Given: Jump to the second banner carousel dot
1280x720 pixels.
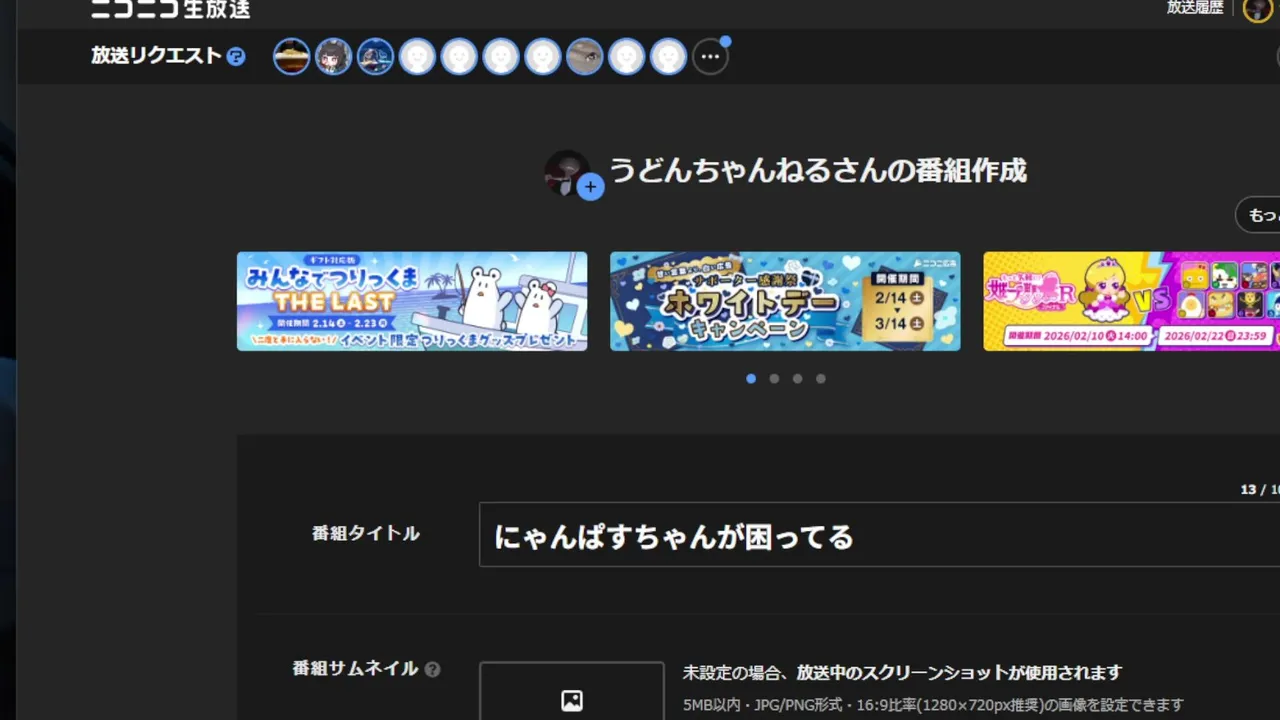Looking at the screenshot, I should [x=774, y=379].
